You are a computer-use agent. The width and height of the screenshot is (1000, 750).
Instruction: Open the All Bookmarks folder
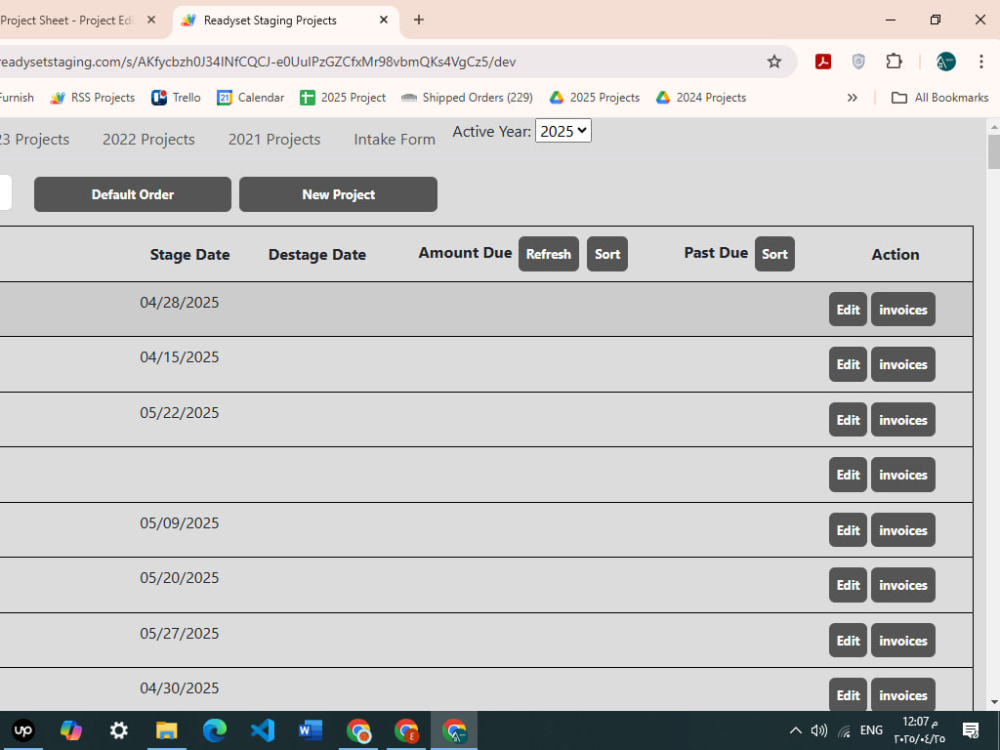click(x=939, y=98)
